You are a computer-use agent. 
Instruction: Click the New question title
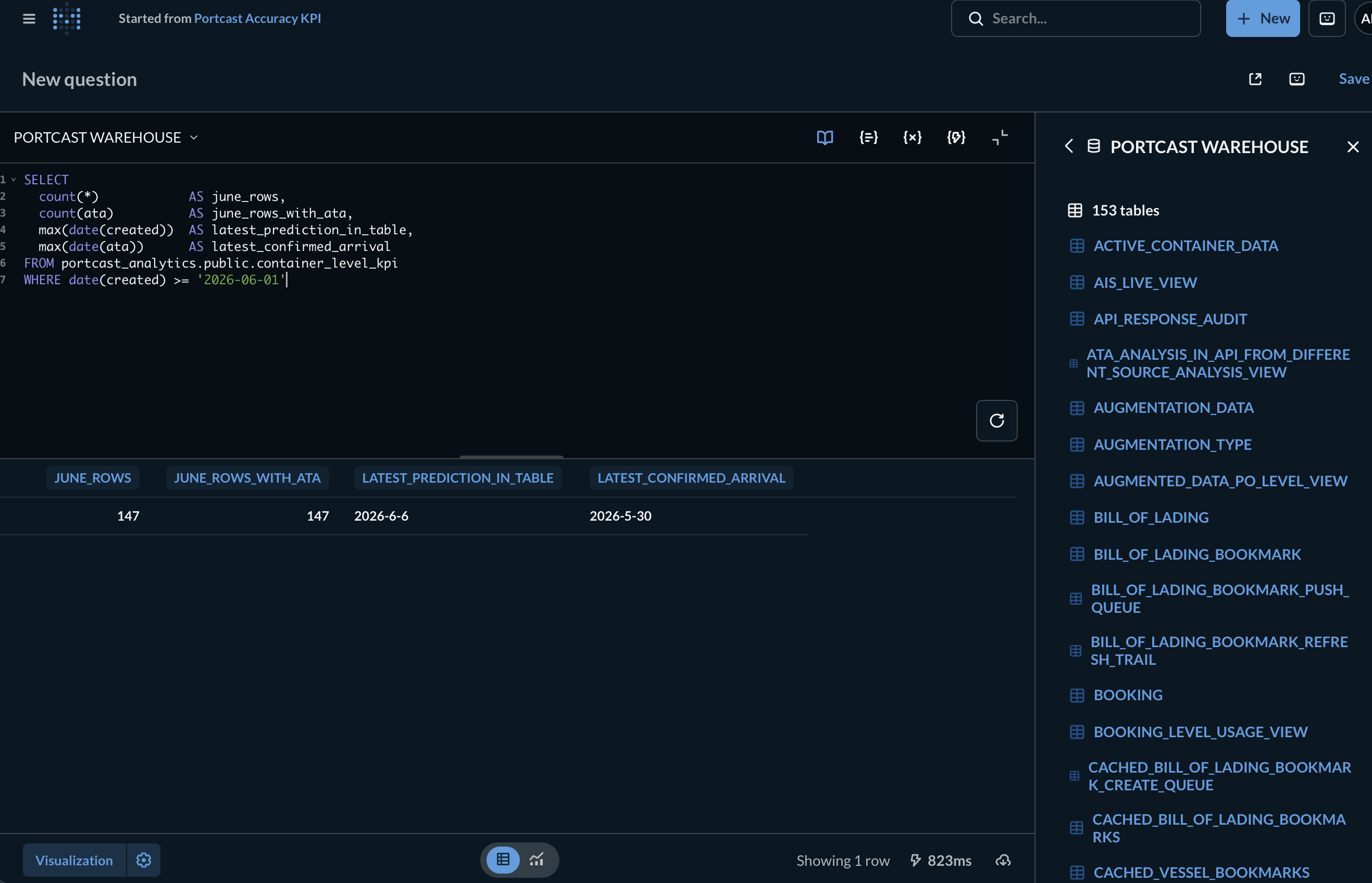[x=79, y=79]
